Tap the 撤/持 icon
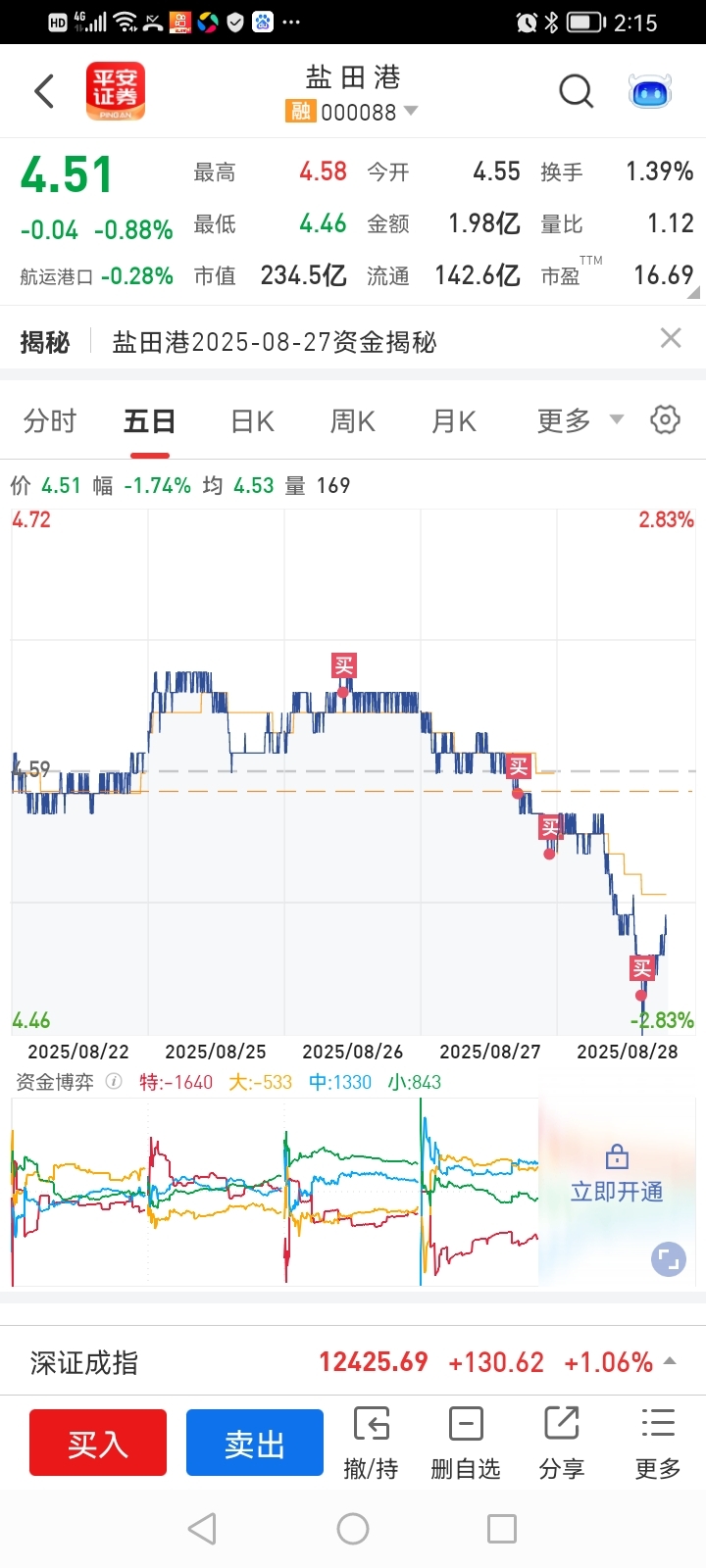This screenshot has height=1568, width=706. [371, 1443]
